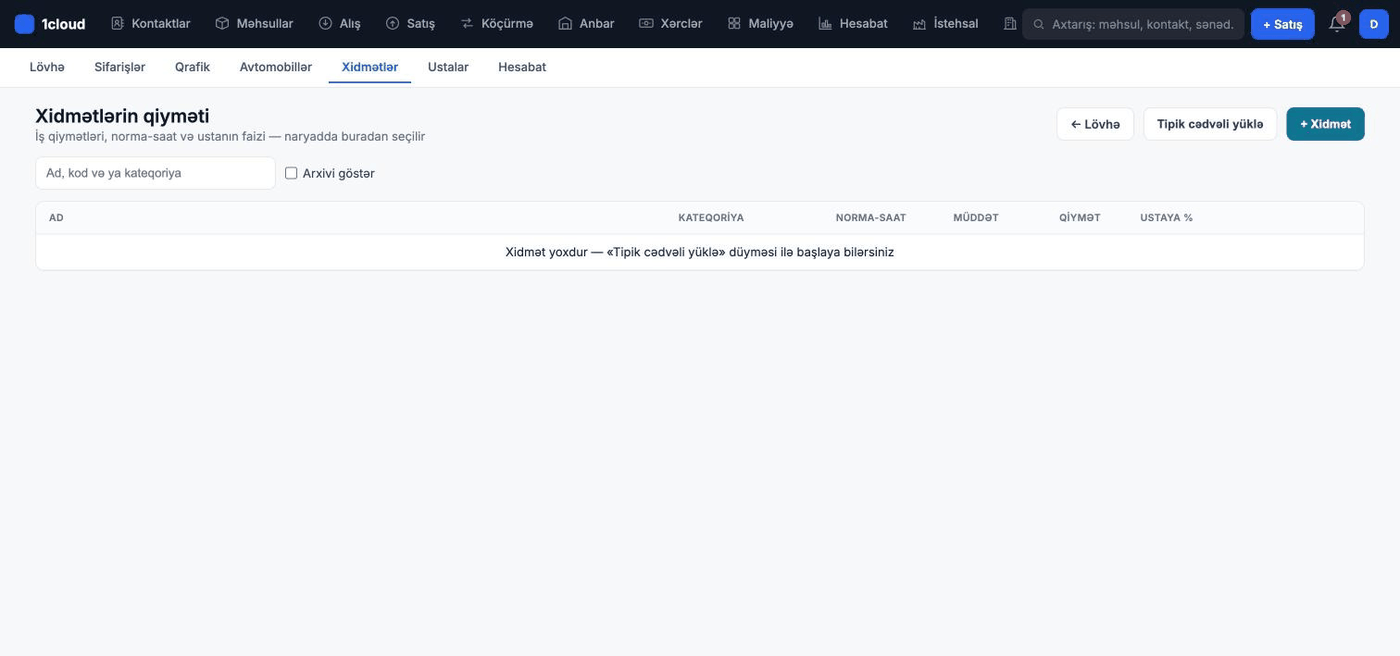Click the 1cloud logo icon
Screen dimensions: 1400x656
point(24,24)
